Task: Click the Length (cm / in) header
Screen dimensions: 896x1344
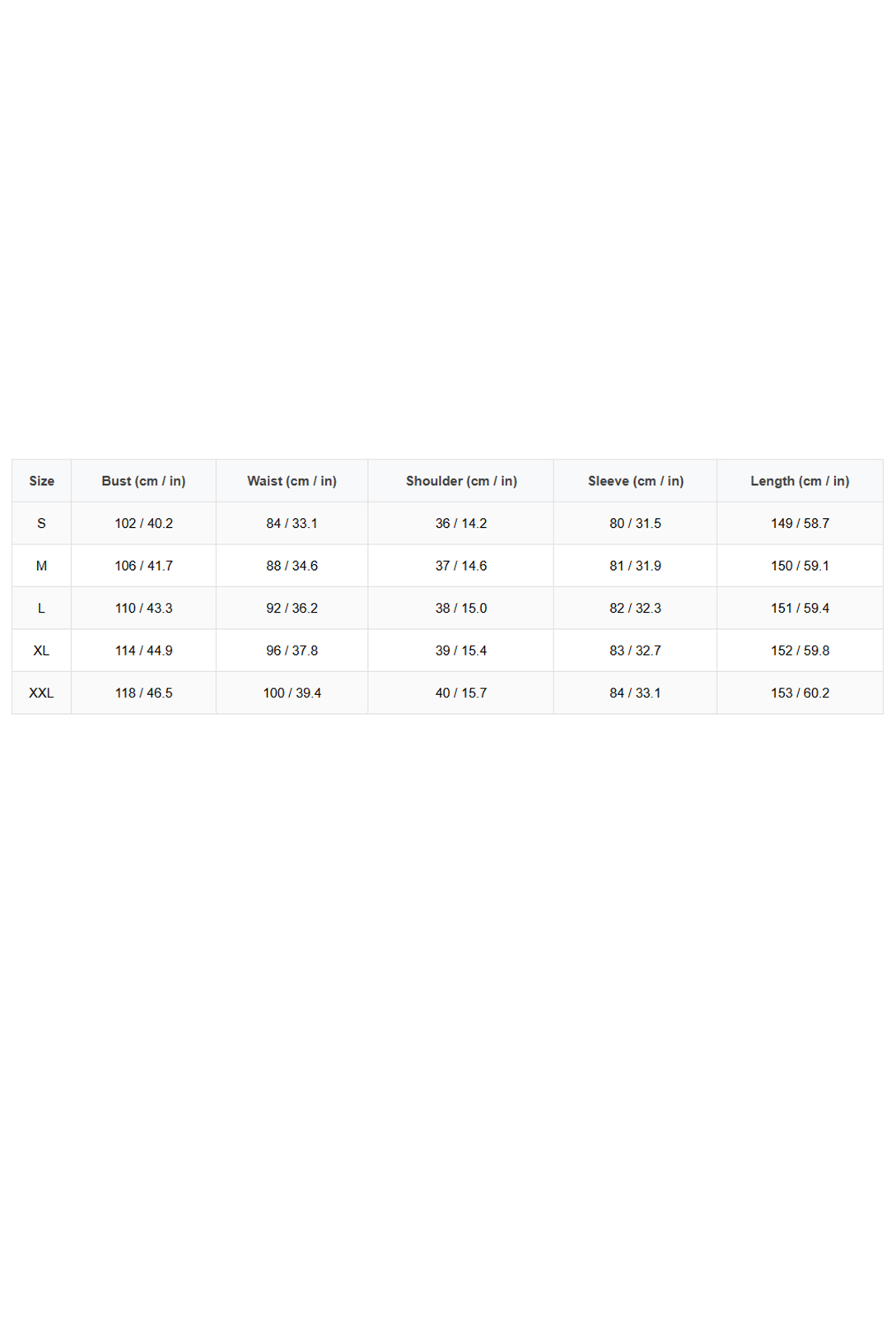Action: pos(800,481)
